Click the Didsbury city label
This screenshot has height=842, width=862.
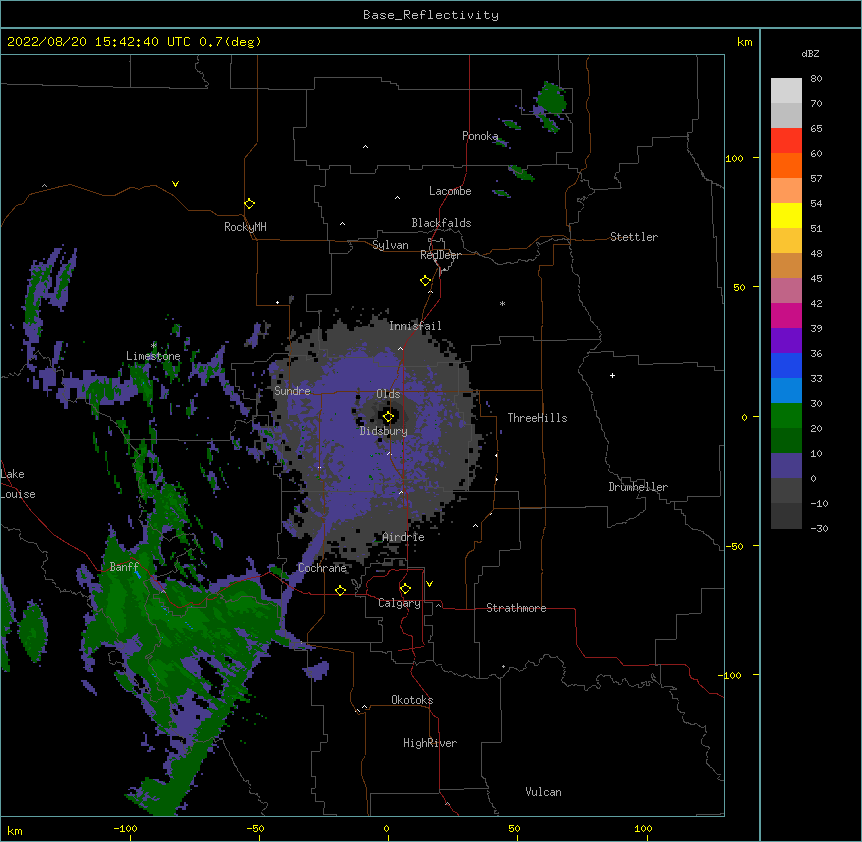384,431
